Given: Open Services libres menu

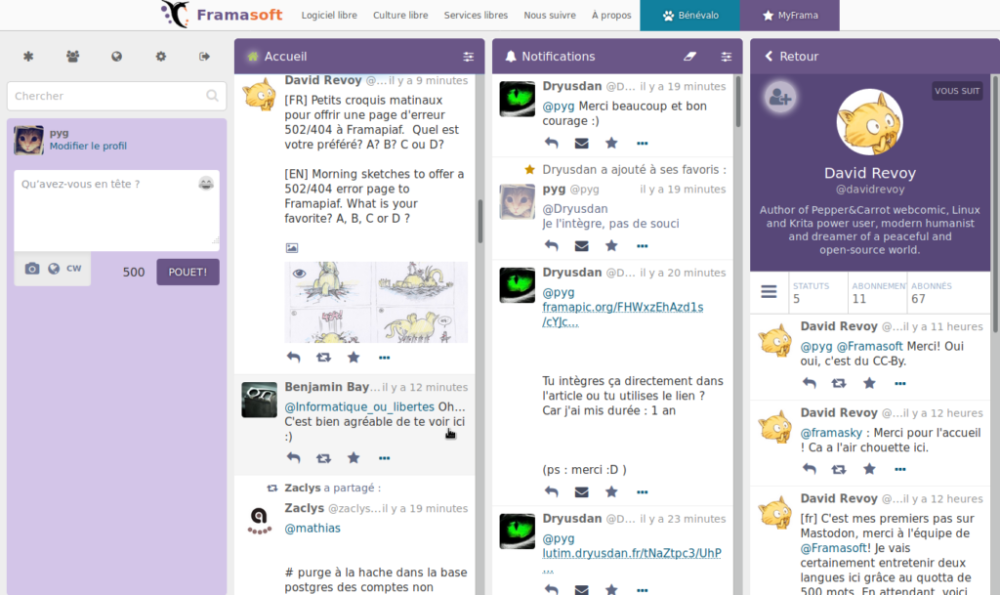Looking at the screenshot, I should click(x=476, y=15).
